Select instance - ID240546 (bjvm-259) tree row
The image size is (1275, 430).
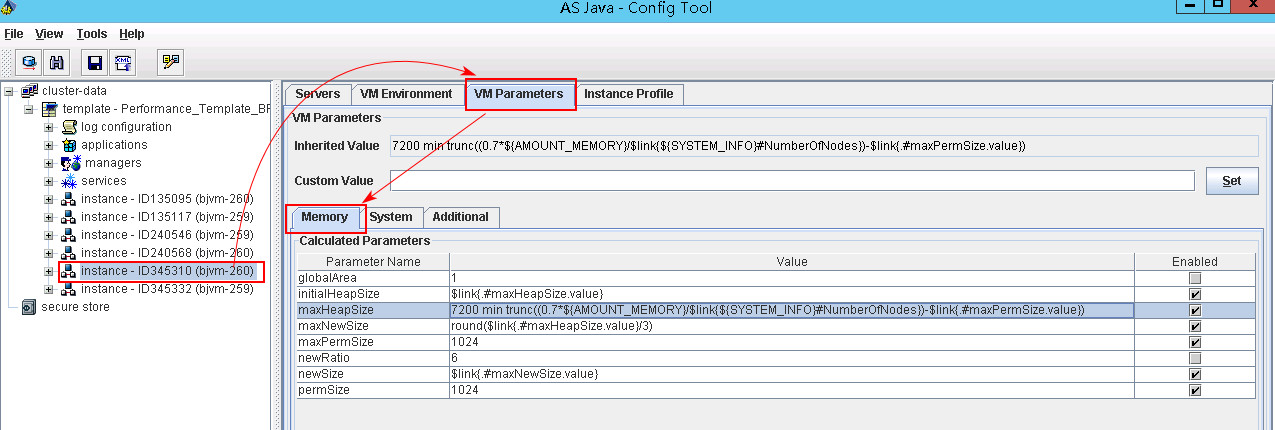point(167,235)
